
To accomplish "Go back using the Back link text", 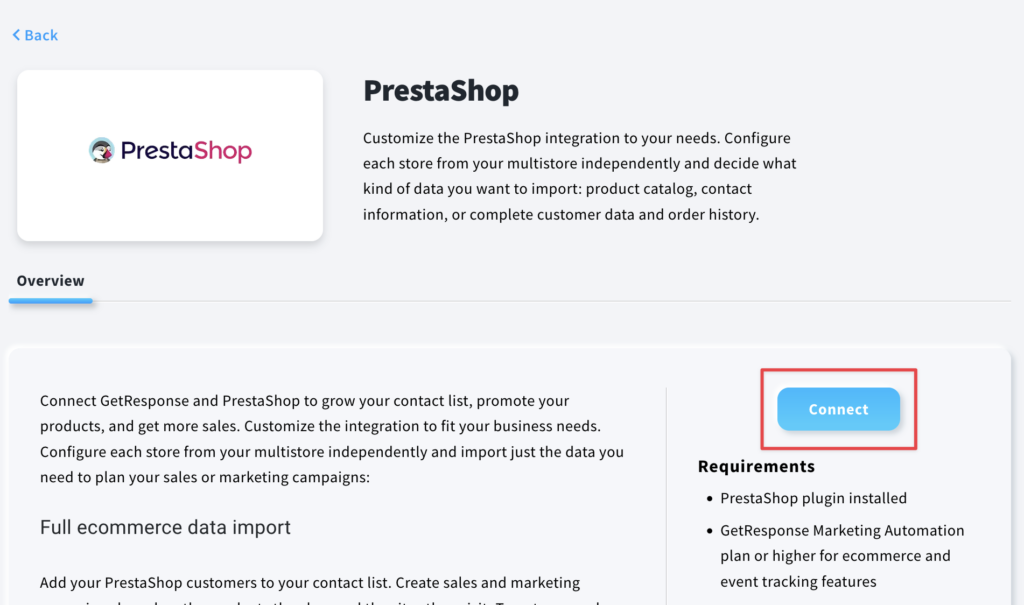I will [41, 35].
